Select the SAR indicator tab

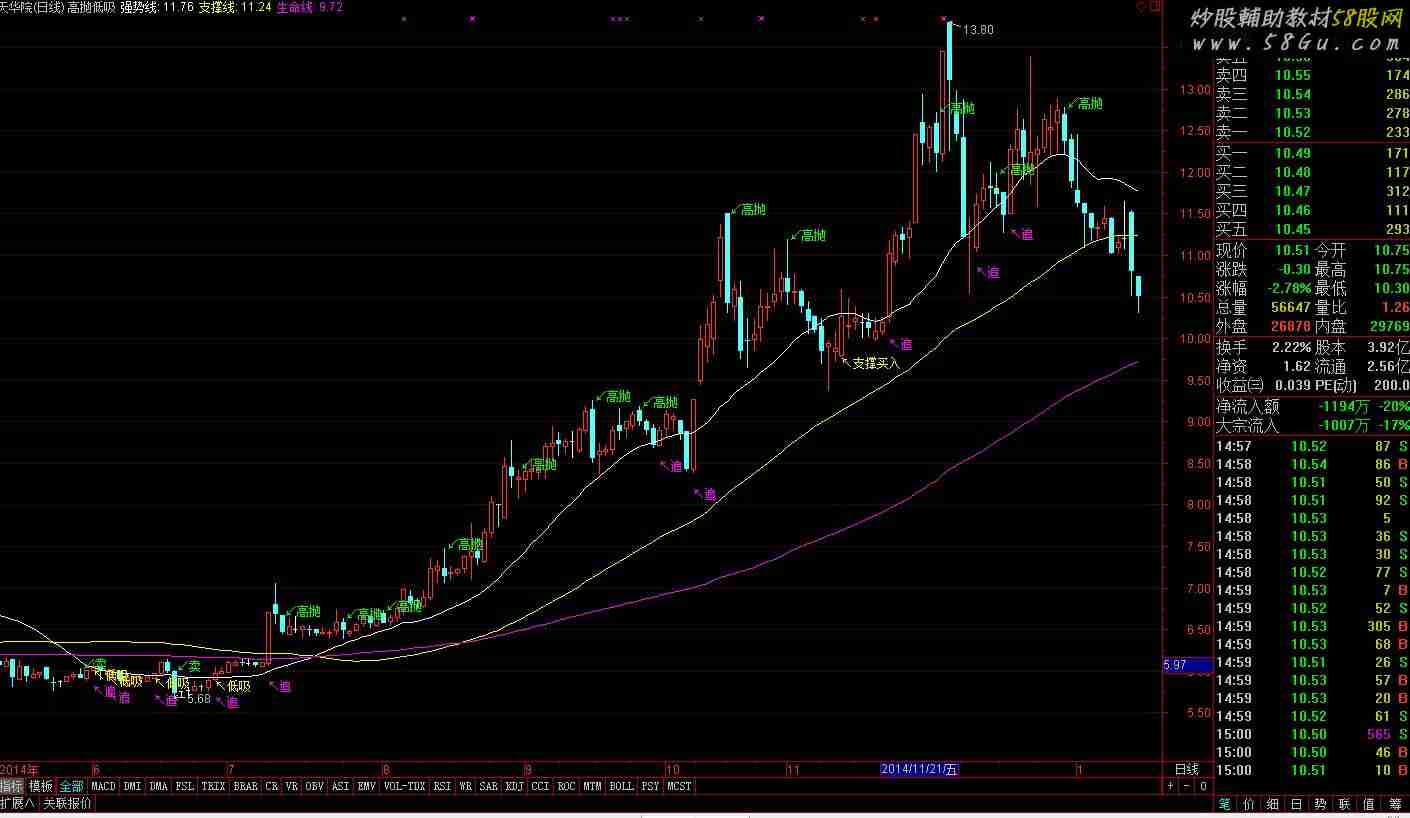(489, 786)
